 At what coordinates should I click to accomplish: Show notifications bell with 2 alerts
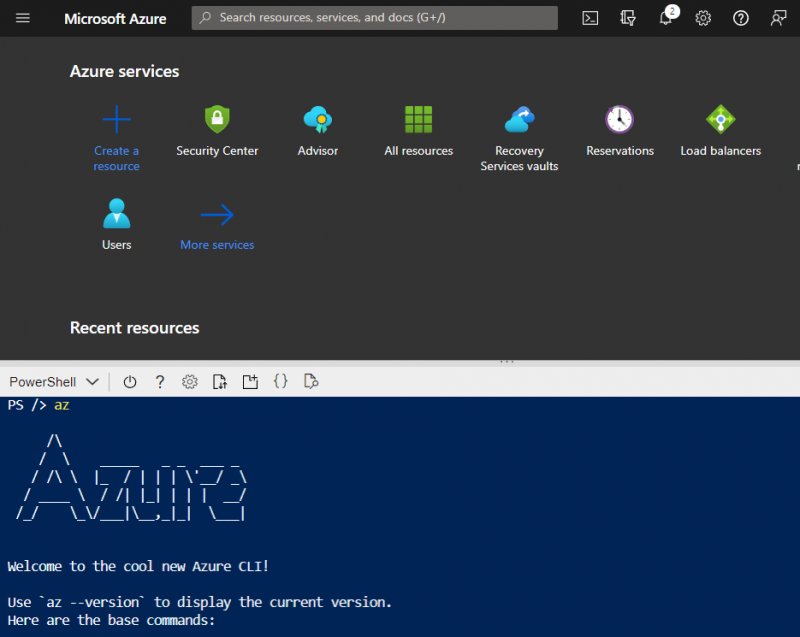(666, 18)
